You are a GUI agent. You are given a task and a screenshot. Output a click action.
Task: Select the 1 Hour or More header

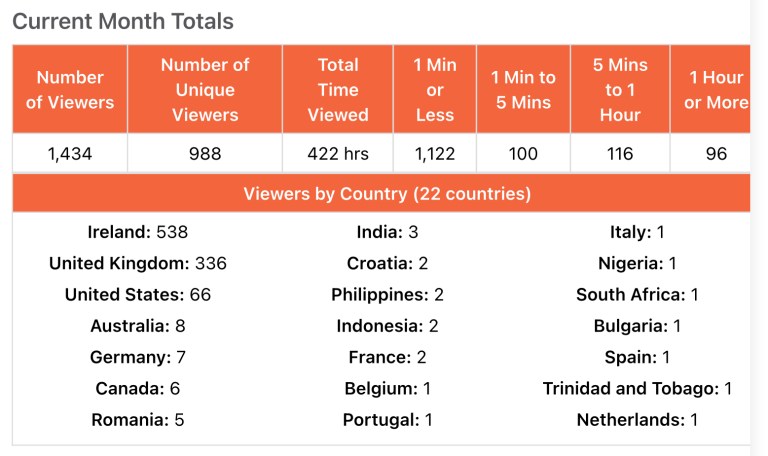[x=715, y=89]
